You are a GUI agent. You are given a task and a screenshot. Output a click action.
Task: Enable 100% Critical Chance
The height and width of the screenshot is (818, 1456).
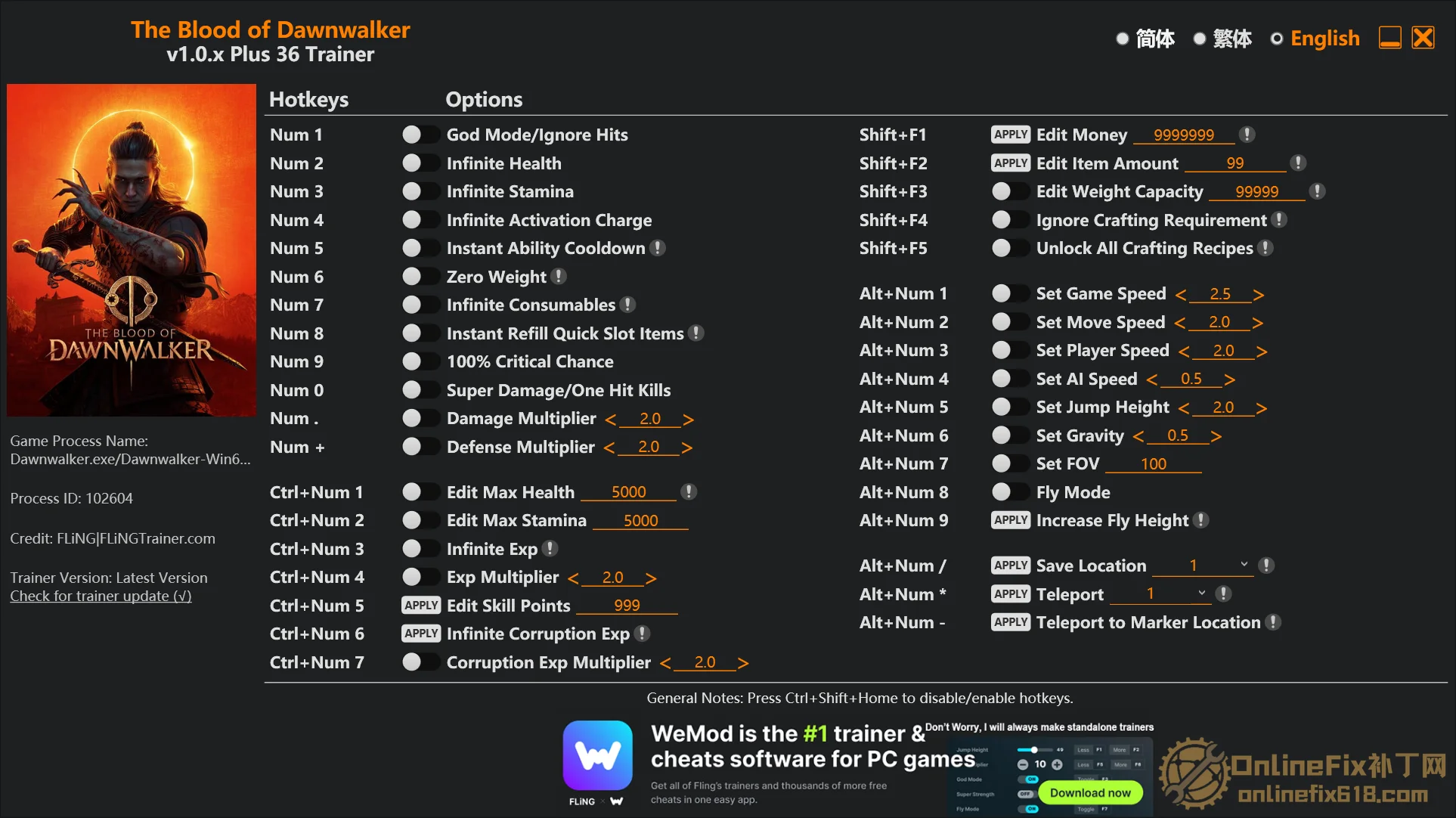420,361
